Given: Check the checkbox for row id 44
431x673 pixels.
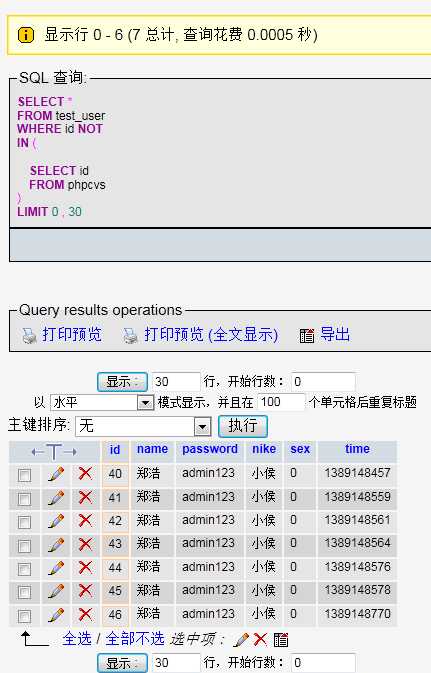Looking at the screenshot, I should [x=24, y=569].
